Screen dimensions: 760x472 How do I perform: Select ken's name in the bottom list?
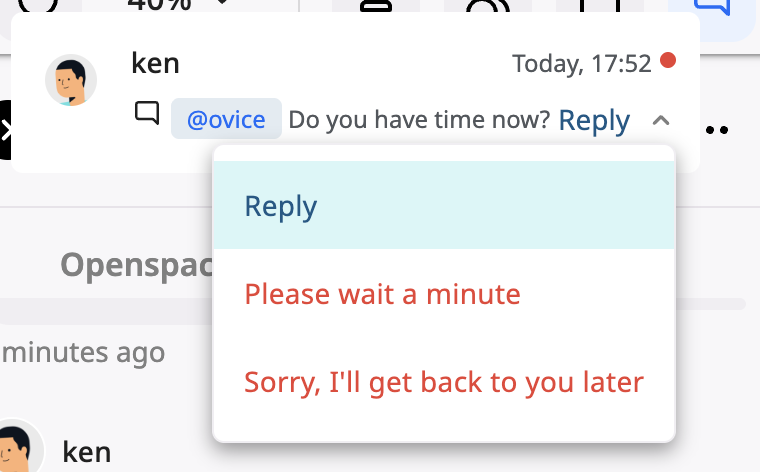click(87, 451)
